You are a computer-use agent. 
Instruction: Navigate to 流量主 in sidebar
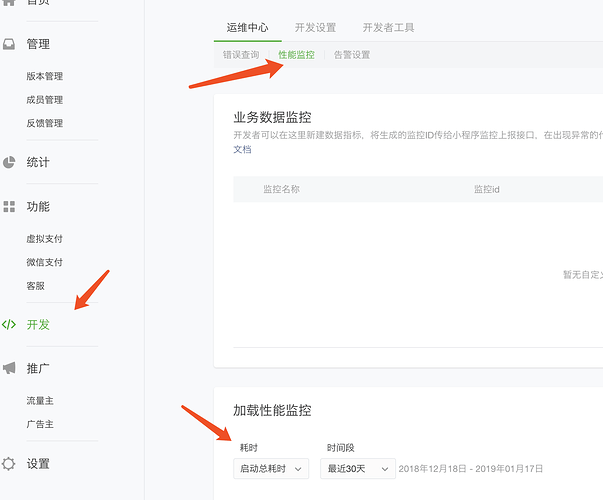[x=40, y=400]
